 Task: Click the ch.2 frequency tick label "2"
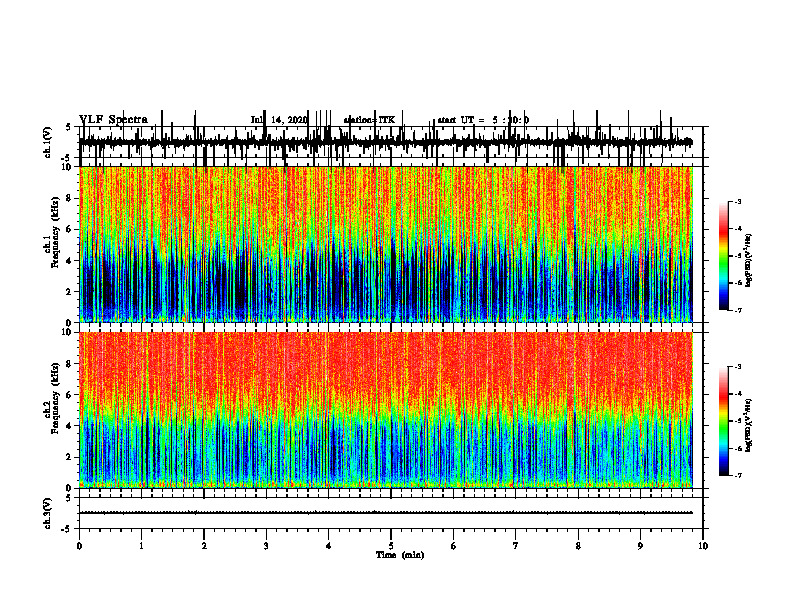pos(69,457)
